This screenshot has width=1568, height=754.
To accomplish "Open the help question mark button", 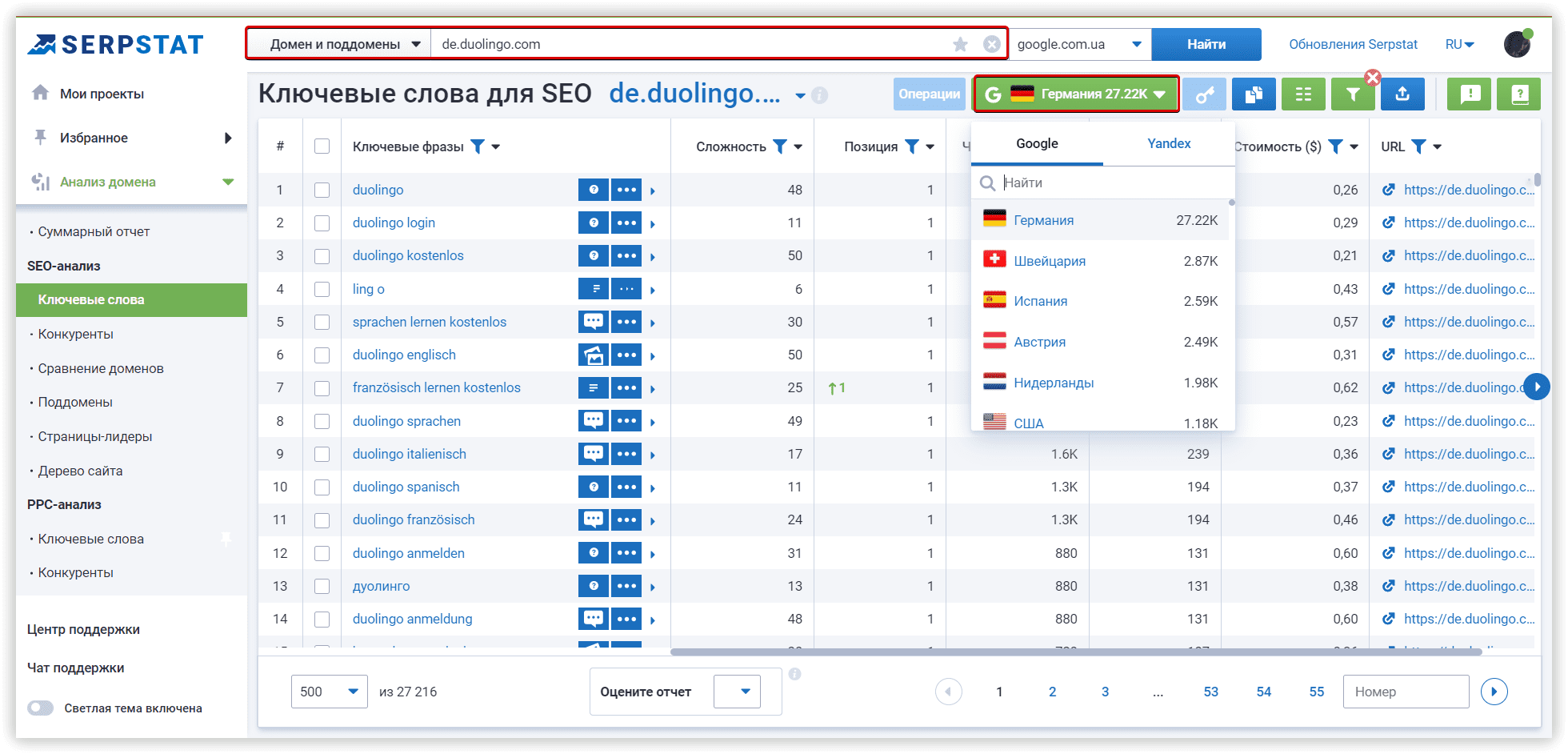I will coord(1519,94).
